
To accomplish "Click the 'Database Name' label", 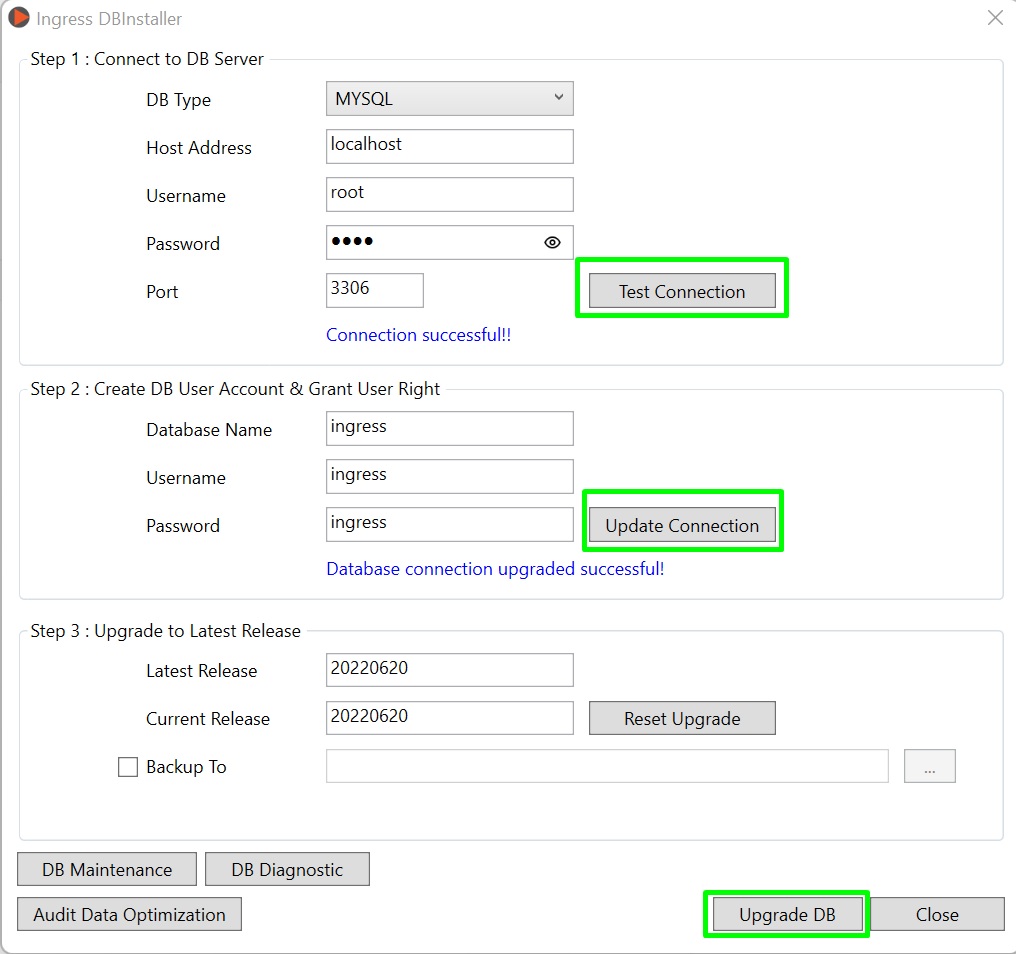I will [209, 430].
